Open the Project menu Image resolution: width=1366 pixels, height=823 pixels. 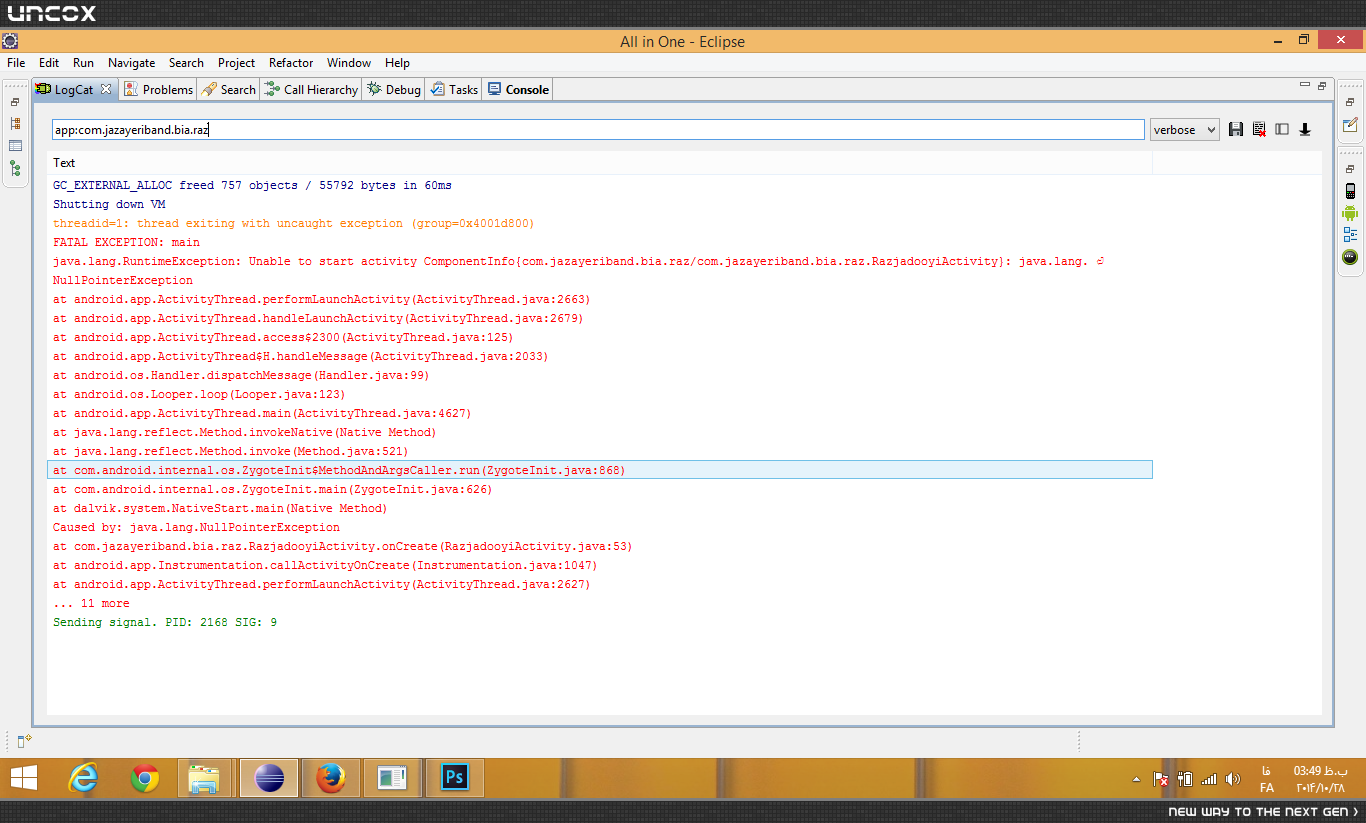236,62
